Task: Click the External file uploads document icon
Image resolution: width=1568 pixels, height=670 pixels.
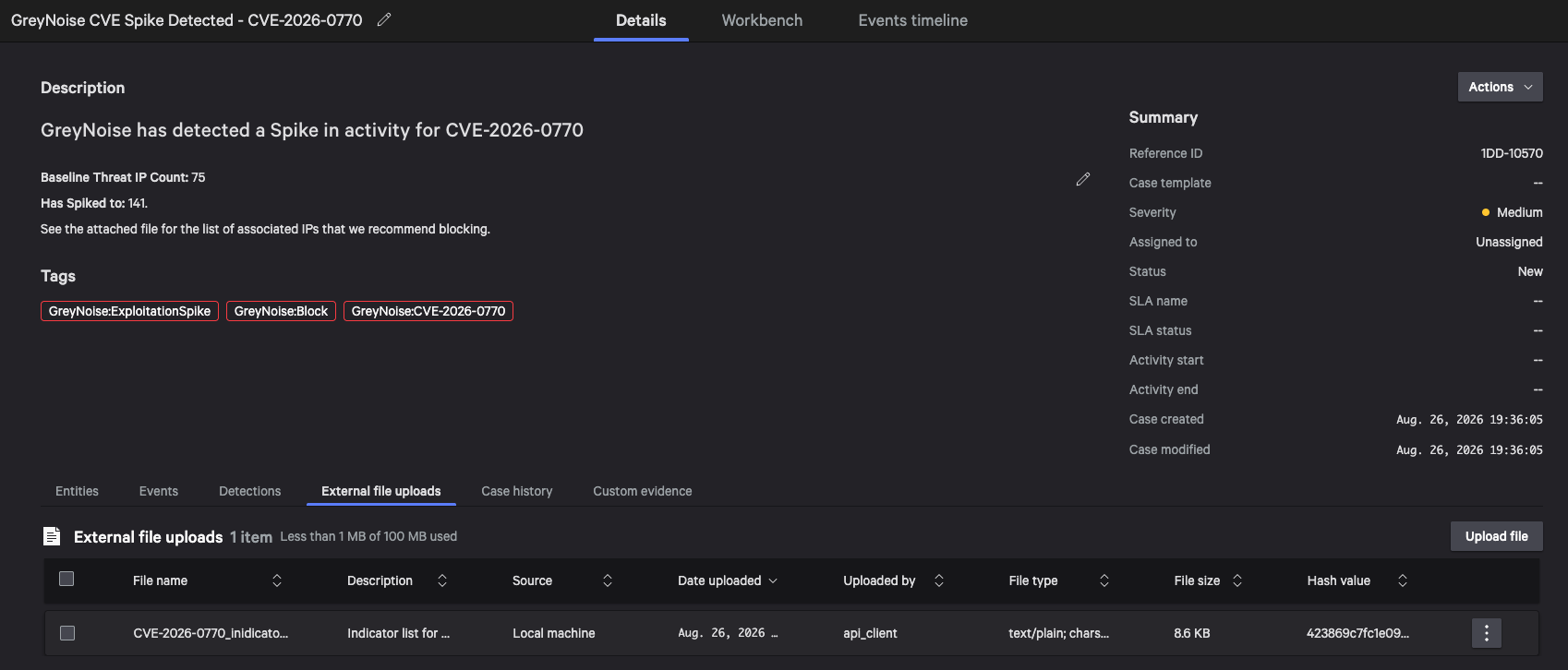Action: (52, 536)
